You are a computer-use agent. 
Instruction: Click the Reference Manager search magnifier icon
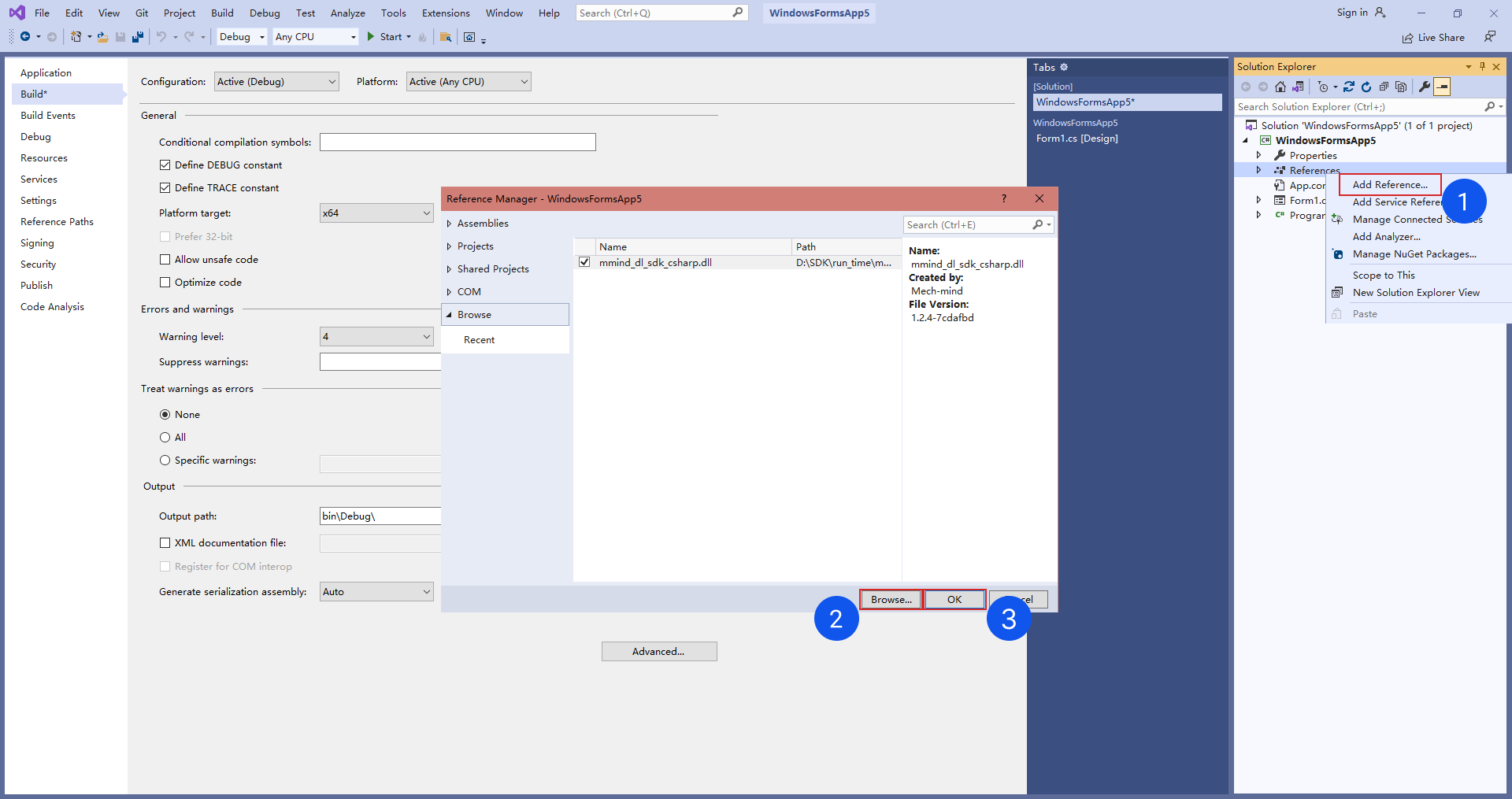point(1038,225)
